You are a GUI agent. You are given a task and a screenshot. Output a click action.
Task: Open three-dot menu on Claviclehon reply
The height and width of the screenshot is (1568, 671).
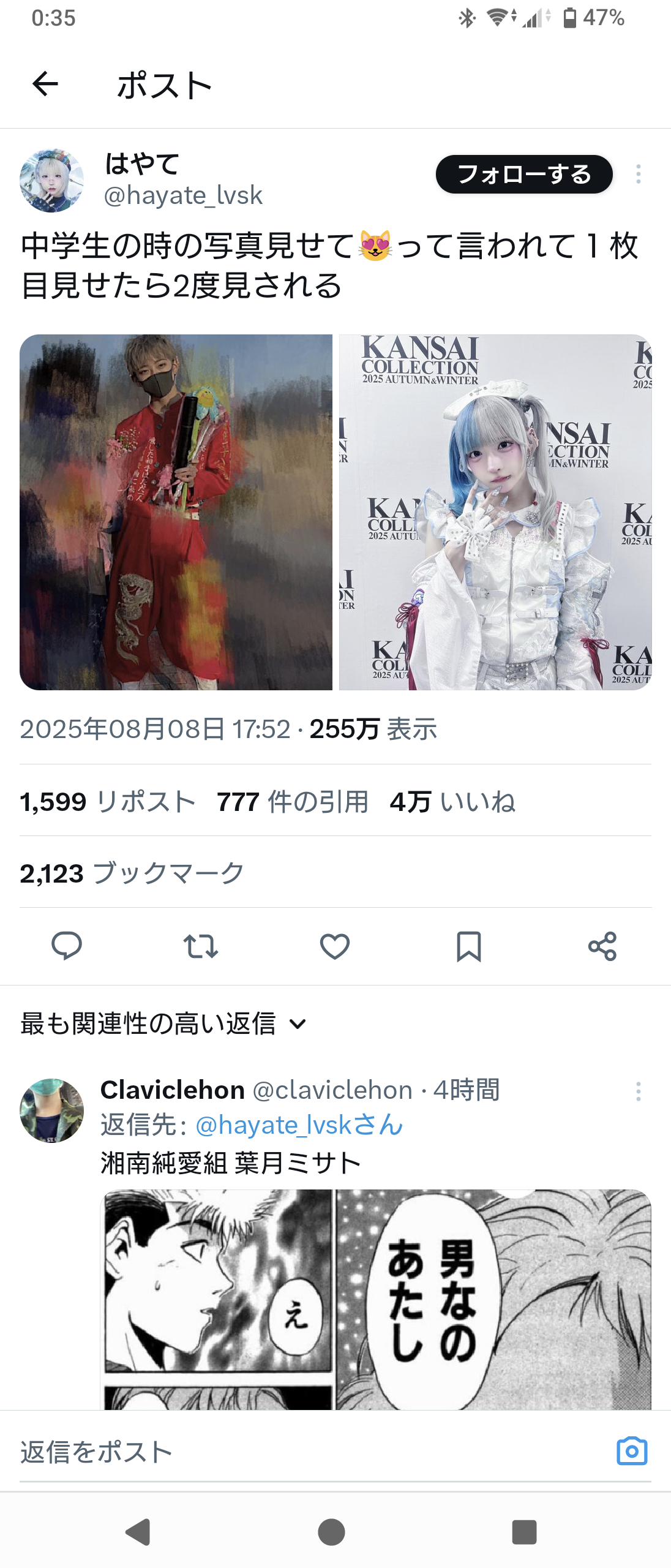tap(639, 1091)
